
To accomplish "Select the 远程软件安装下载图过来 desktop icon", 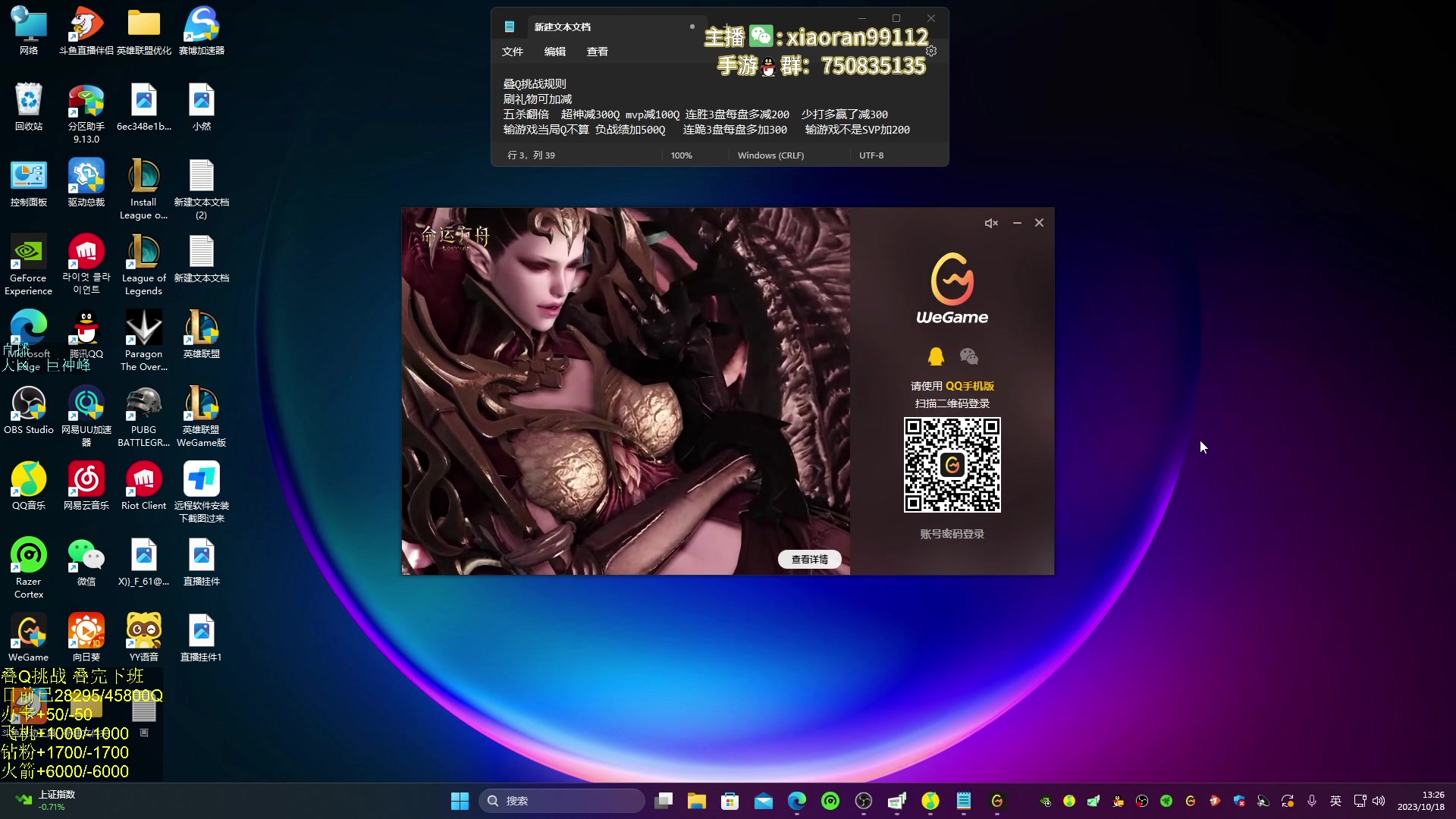I will pyautogui.click(x=202, y=492).
